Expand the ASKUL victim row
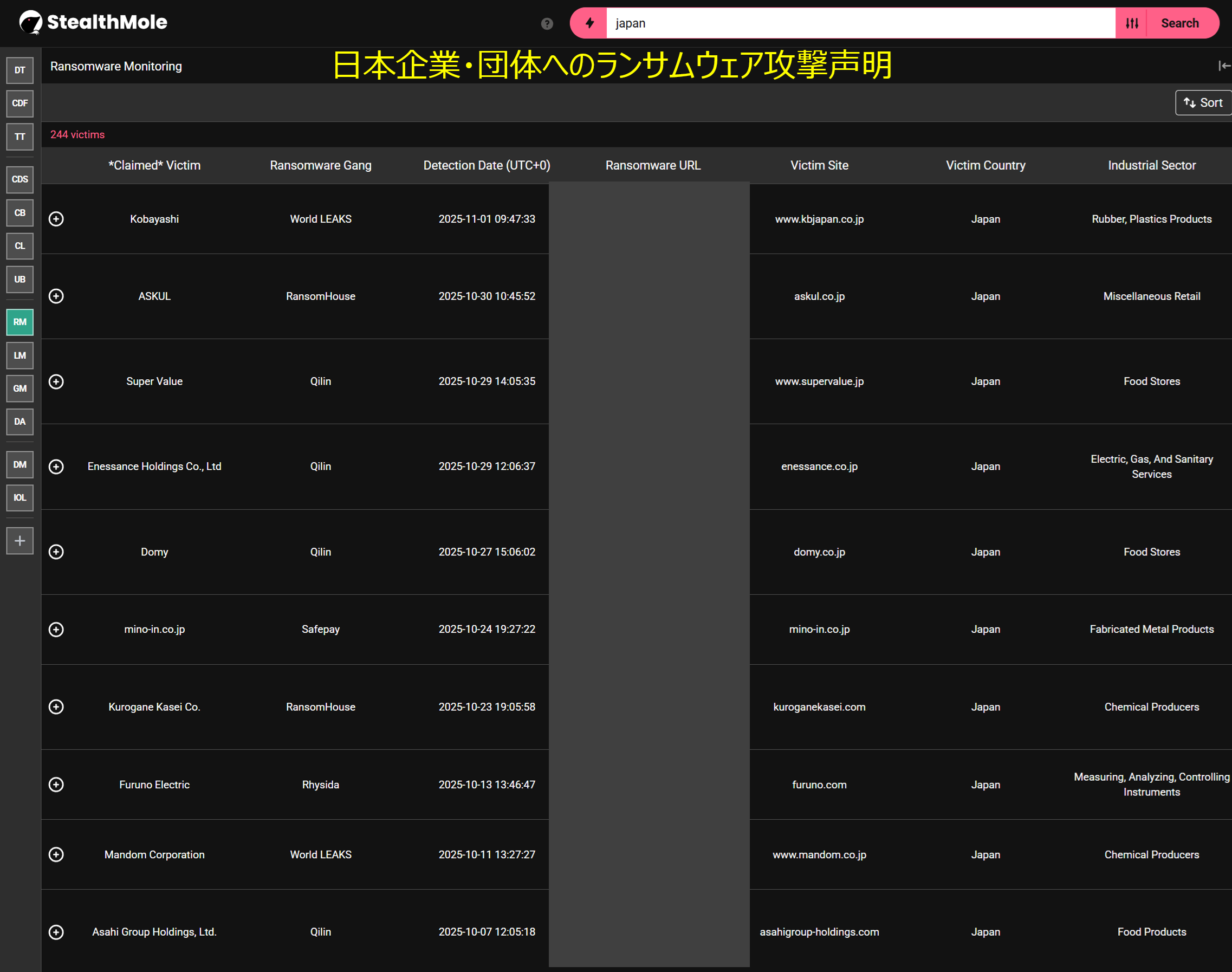The height and width of the screenshot is (972, 1232). tap(56, 296)
